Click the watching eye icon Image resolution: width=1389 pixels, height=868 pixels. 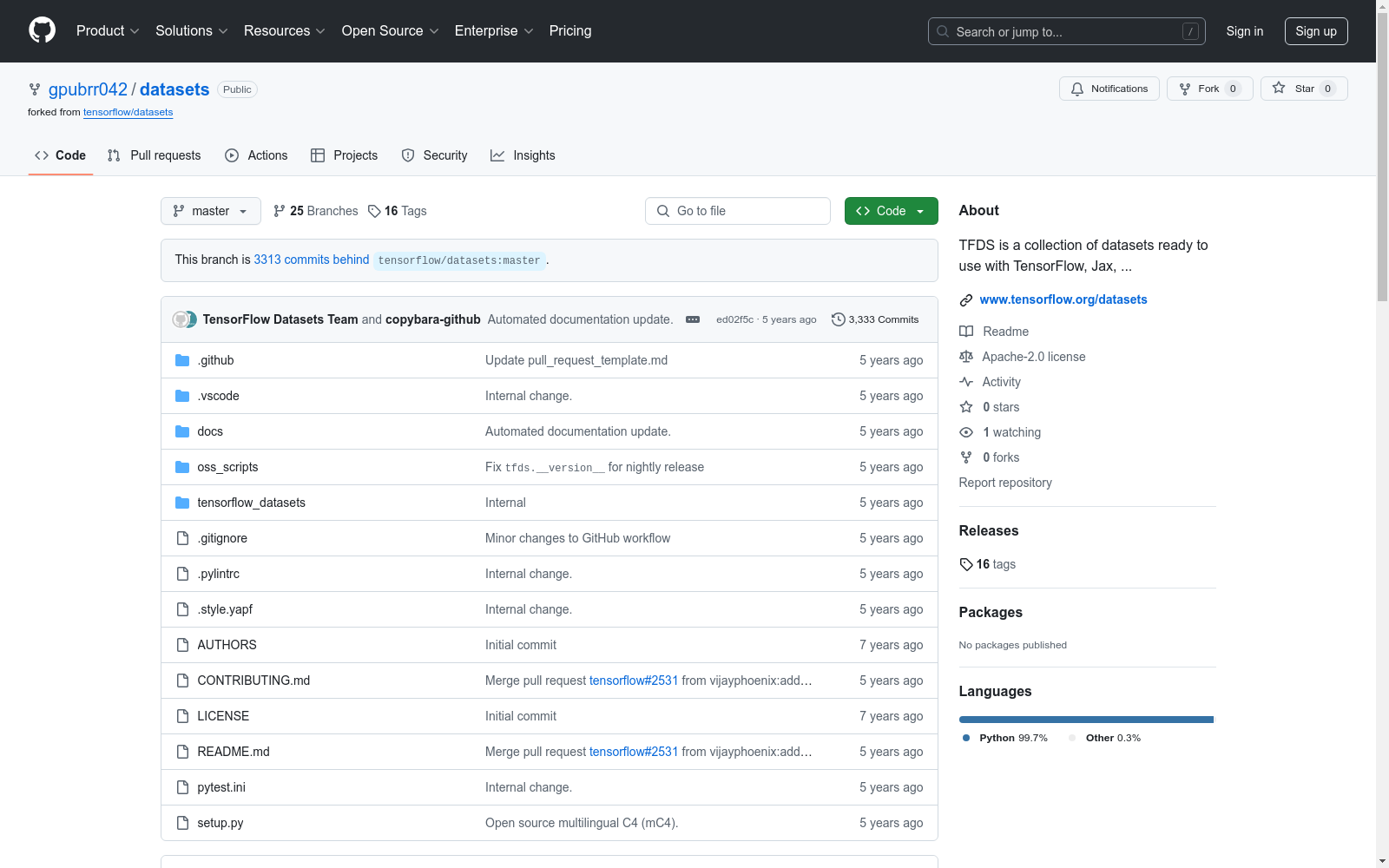click(x=966, y=432)
